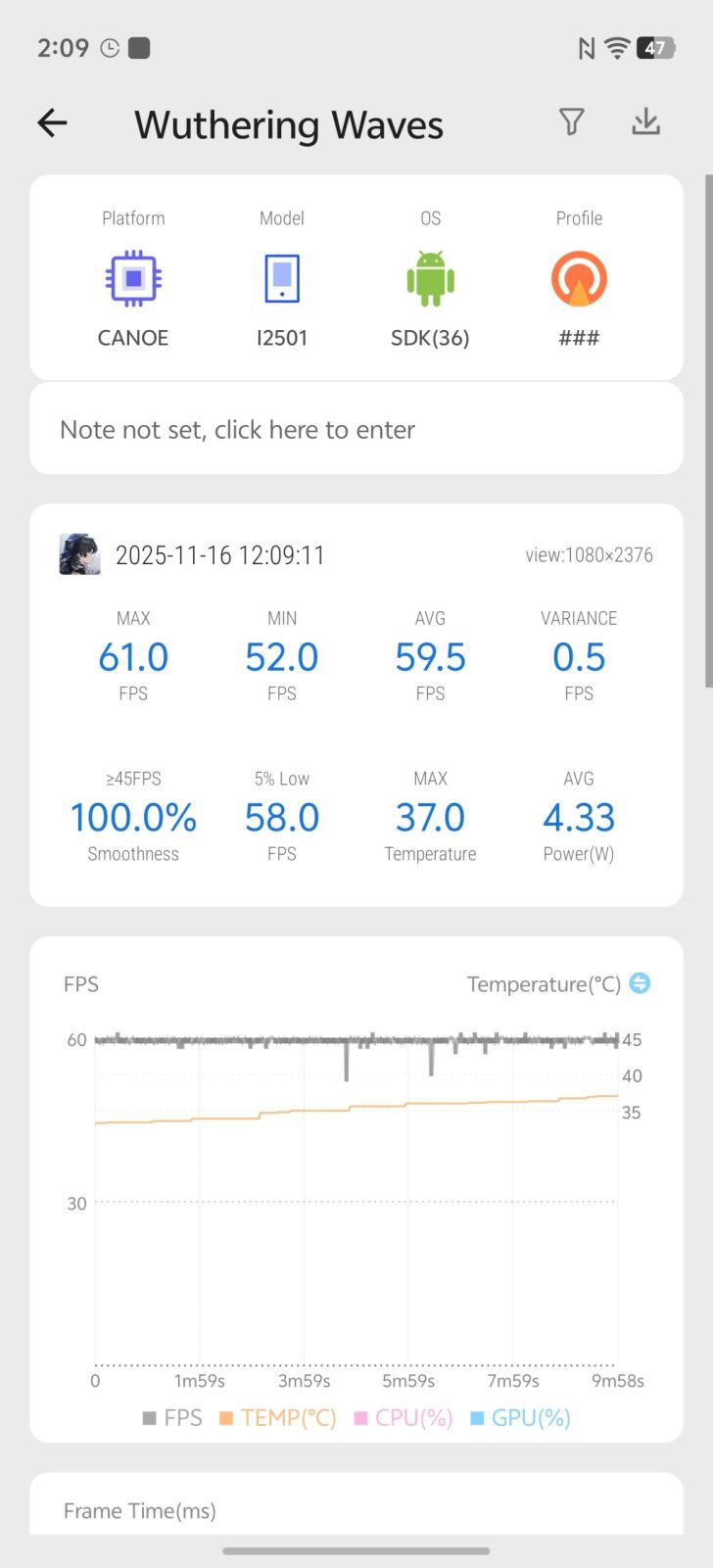The height and width of the screenshot is (1568, 713).
Task: Switch chart axis with blue swap icon
Action: click(640, 982)
